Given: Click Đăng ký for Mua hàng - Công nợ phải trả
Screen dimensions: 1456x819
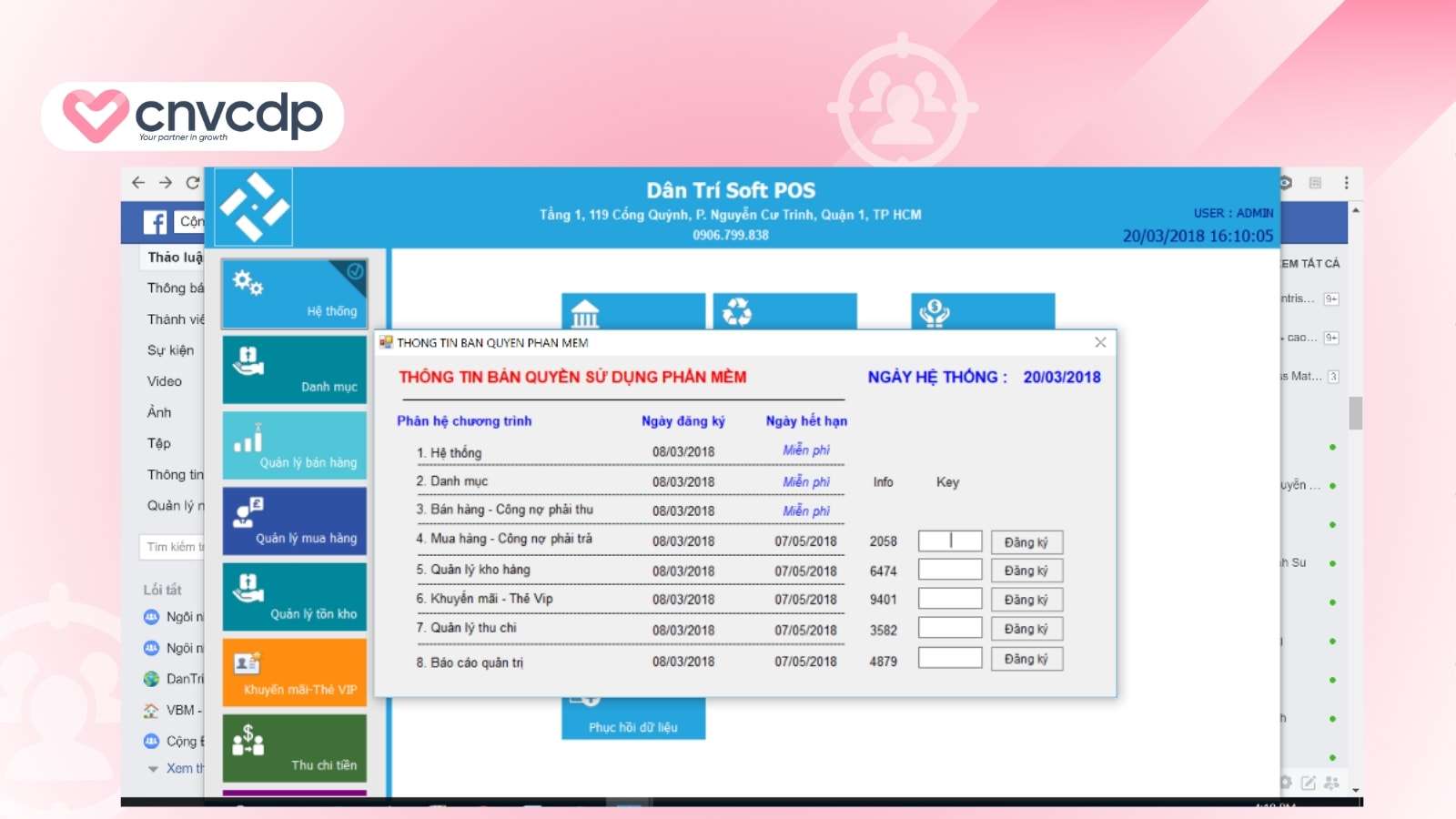Looking at the screenshot, I should pyautogui.click(x=1026, y=541).
